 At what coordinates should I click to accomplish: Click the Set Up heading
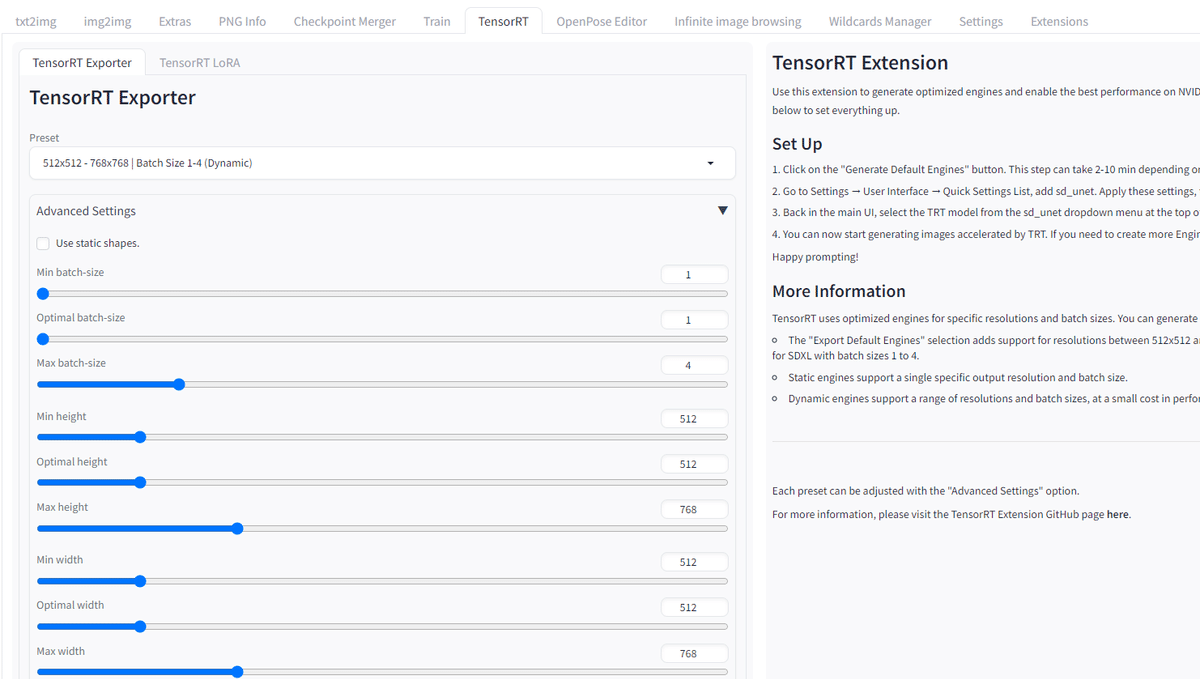pos(797,144)
